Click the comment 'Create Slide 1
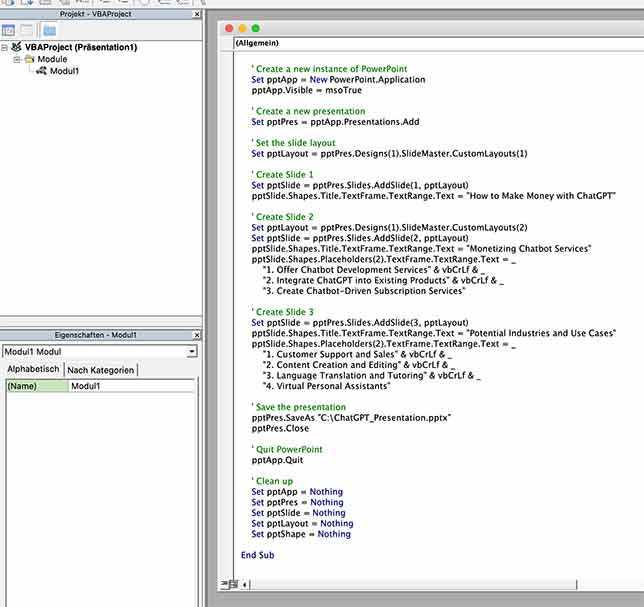This screenshot has width=644, height=607. click(282, 175)
